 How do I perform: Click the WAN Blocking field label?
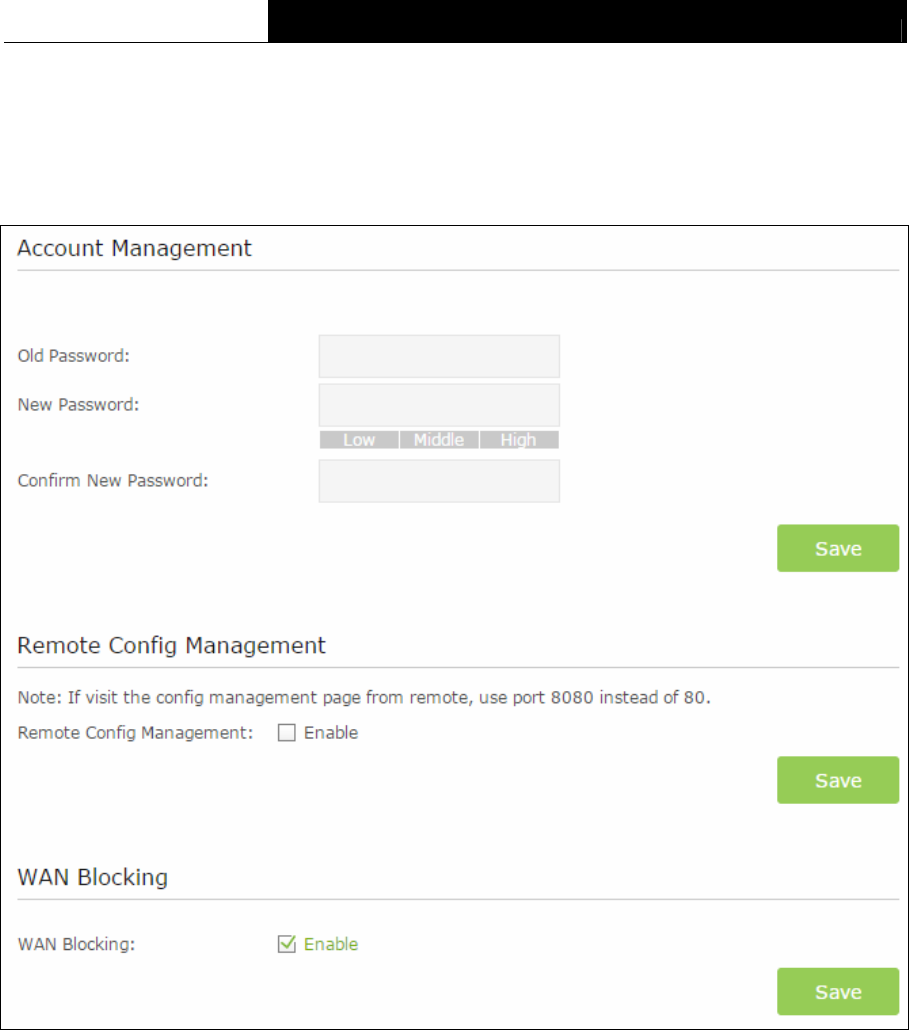click(x=76, y=945)
